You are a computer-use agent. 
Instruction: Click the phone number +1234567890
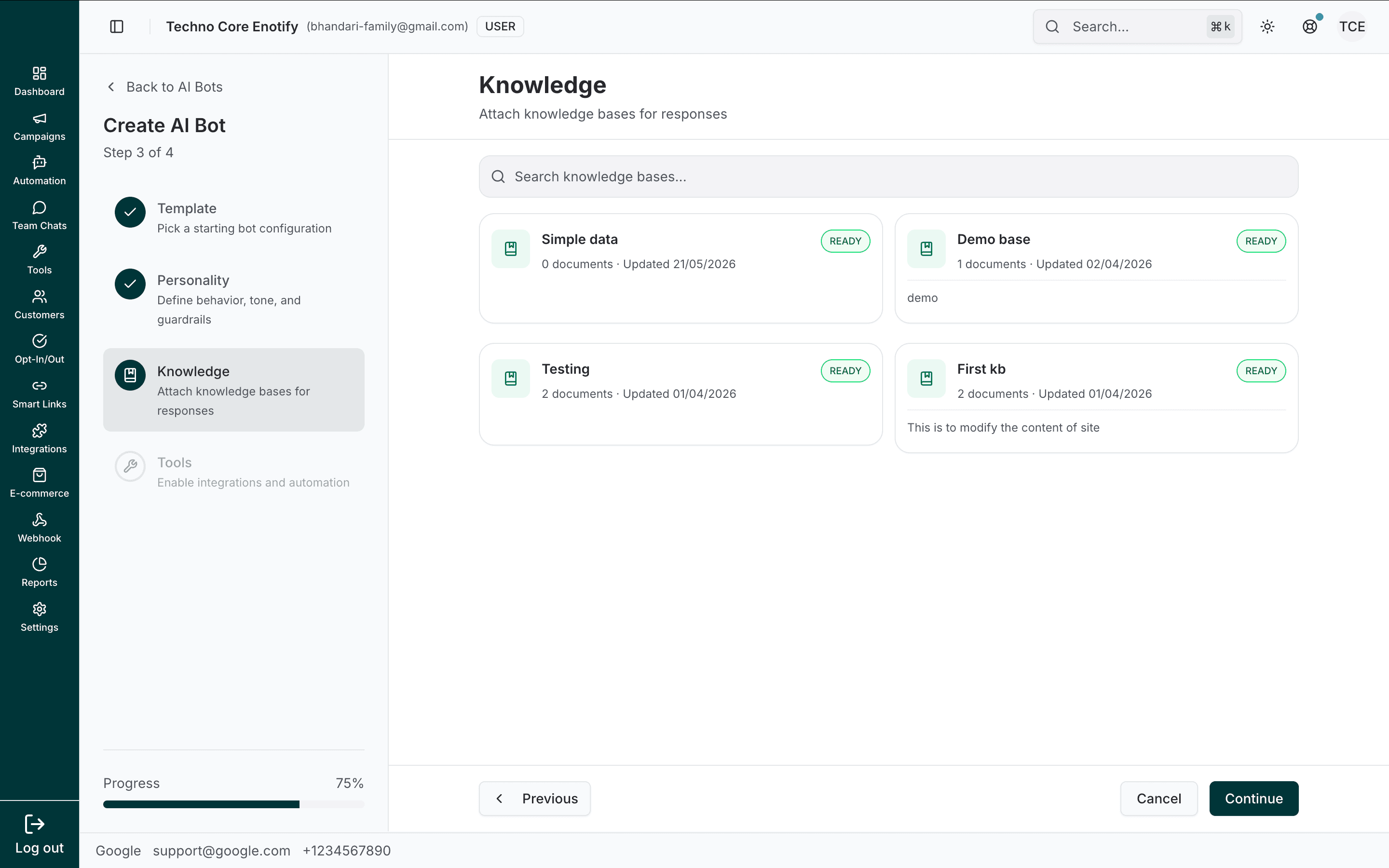347,851
